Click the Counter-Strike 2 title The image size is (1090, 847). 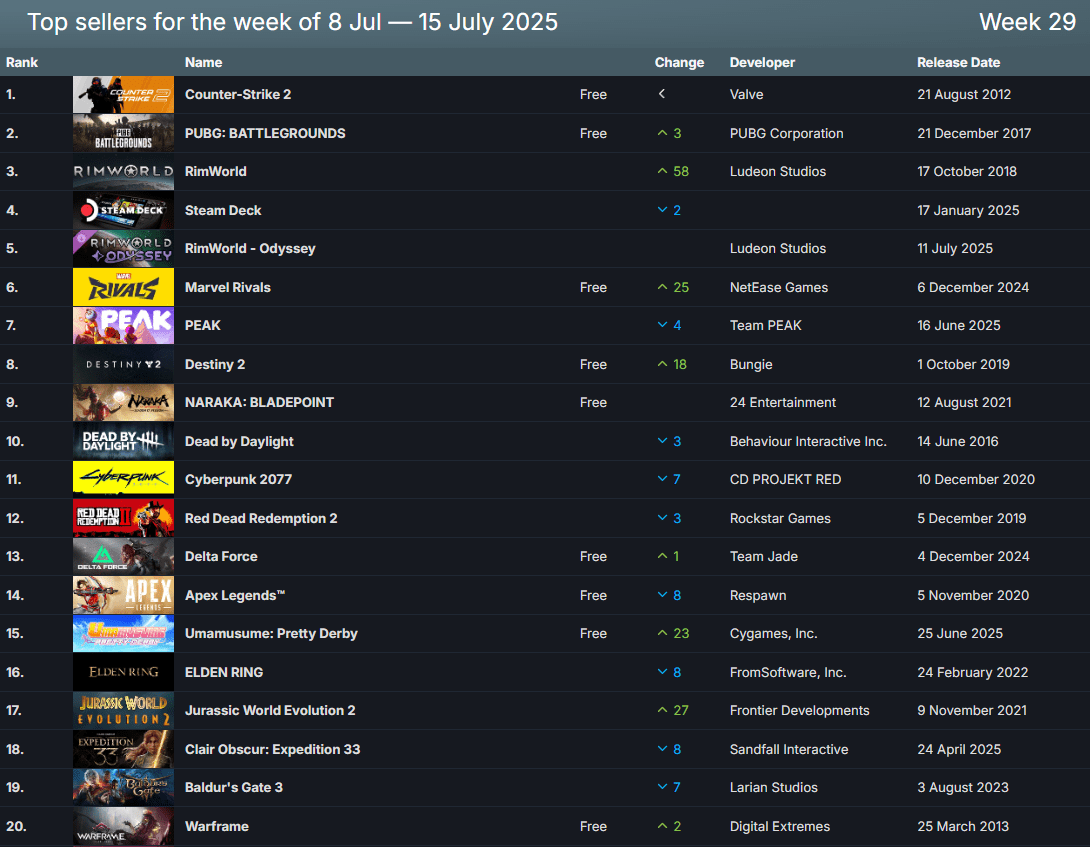pos(238,95)
